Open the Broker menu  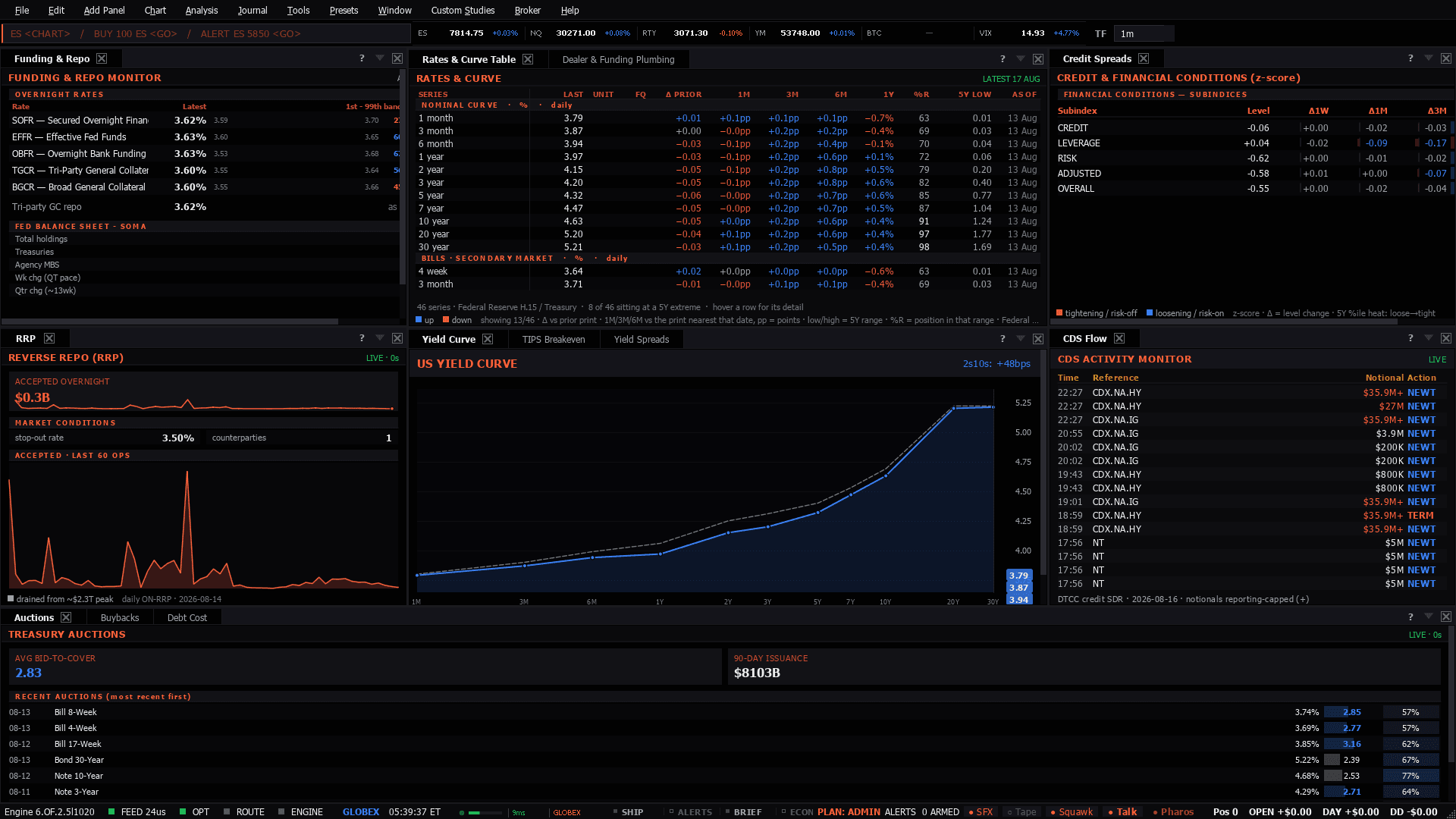[x=527, y=10]
